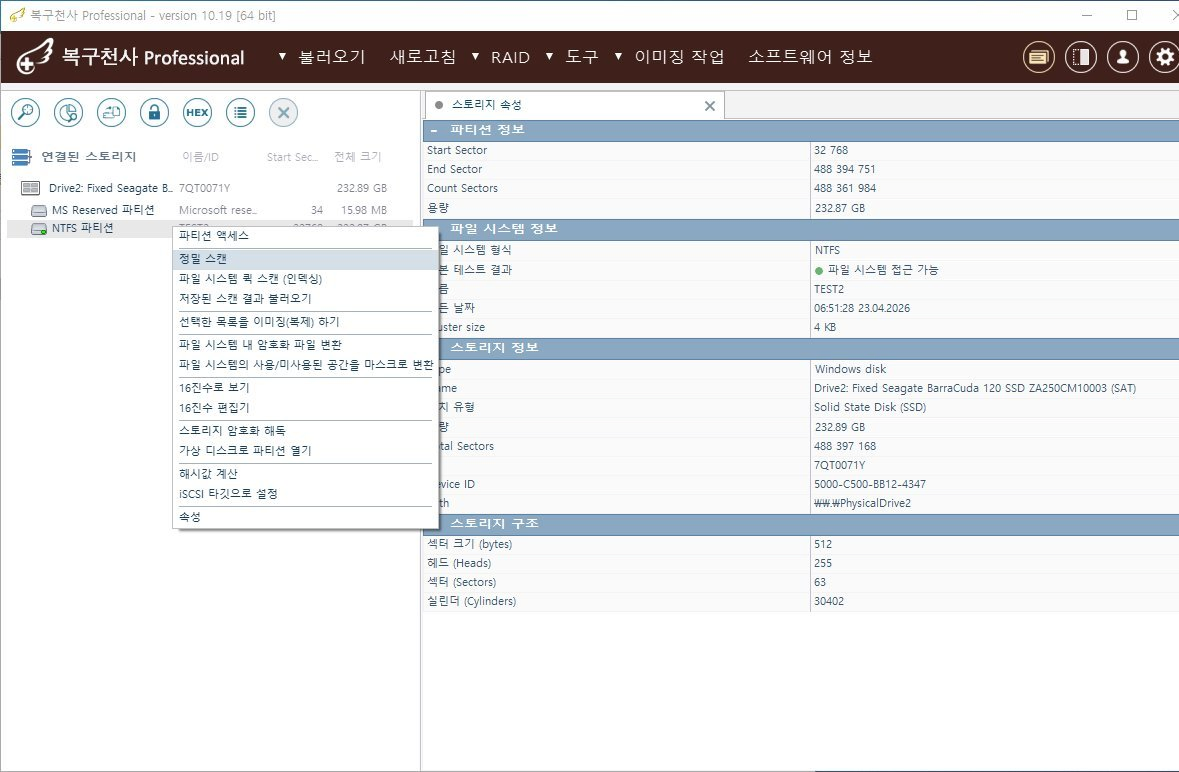Click the disk imaging toolbar icon

point(111,113)
